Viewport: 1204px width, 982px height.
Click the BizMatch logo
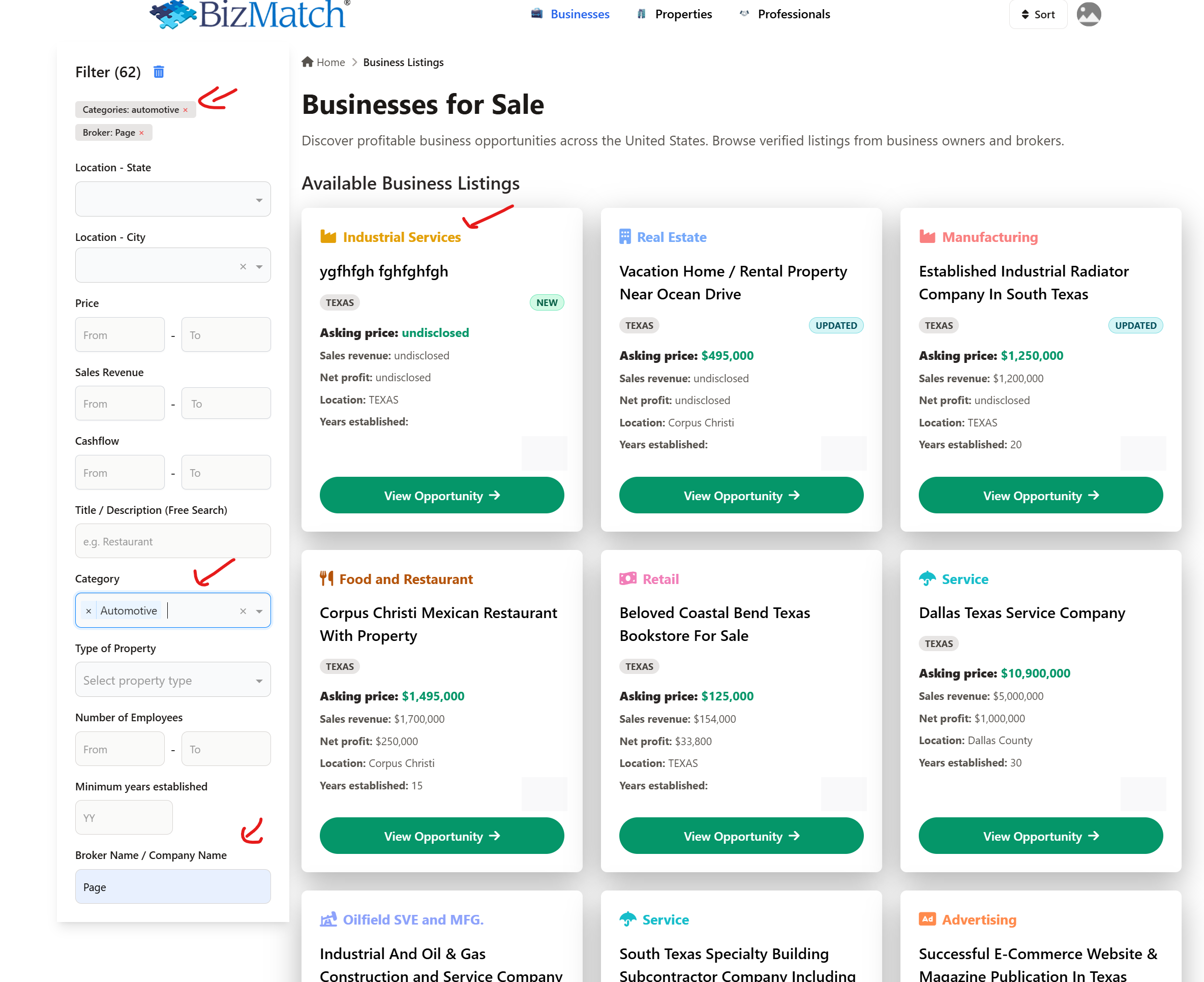249,14
